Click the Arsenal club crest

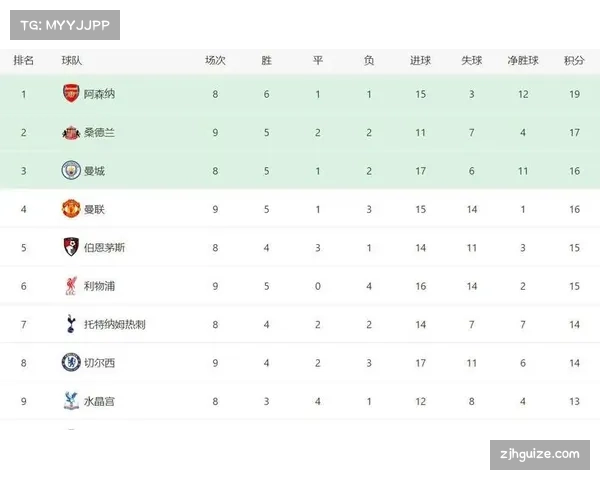coord(71,93)
